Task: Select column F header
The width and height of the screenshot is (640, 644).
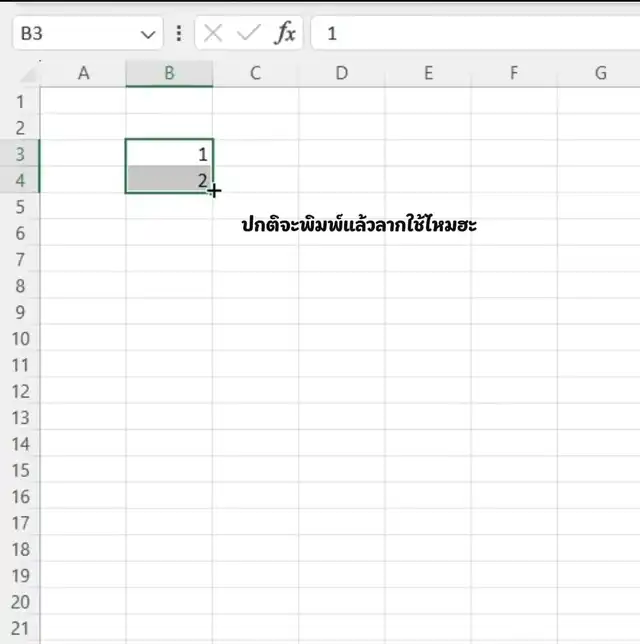Action: (514, 73)
